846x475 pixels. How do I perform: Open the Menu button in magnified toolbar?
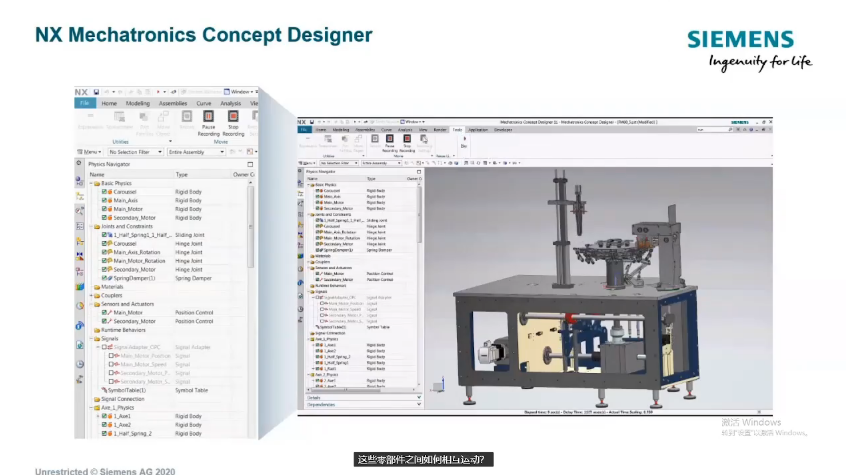click(89, 152)
